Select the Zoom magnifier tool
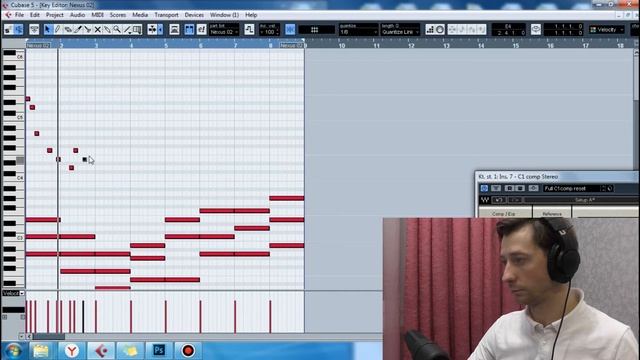640x360 pixels. point(117,29)
